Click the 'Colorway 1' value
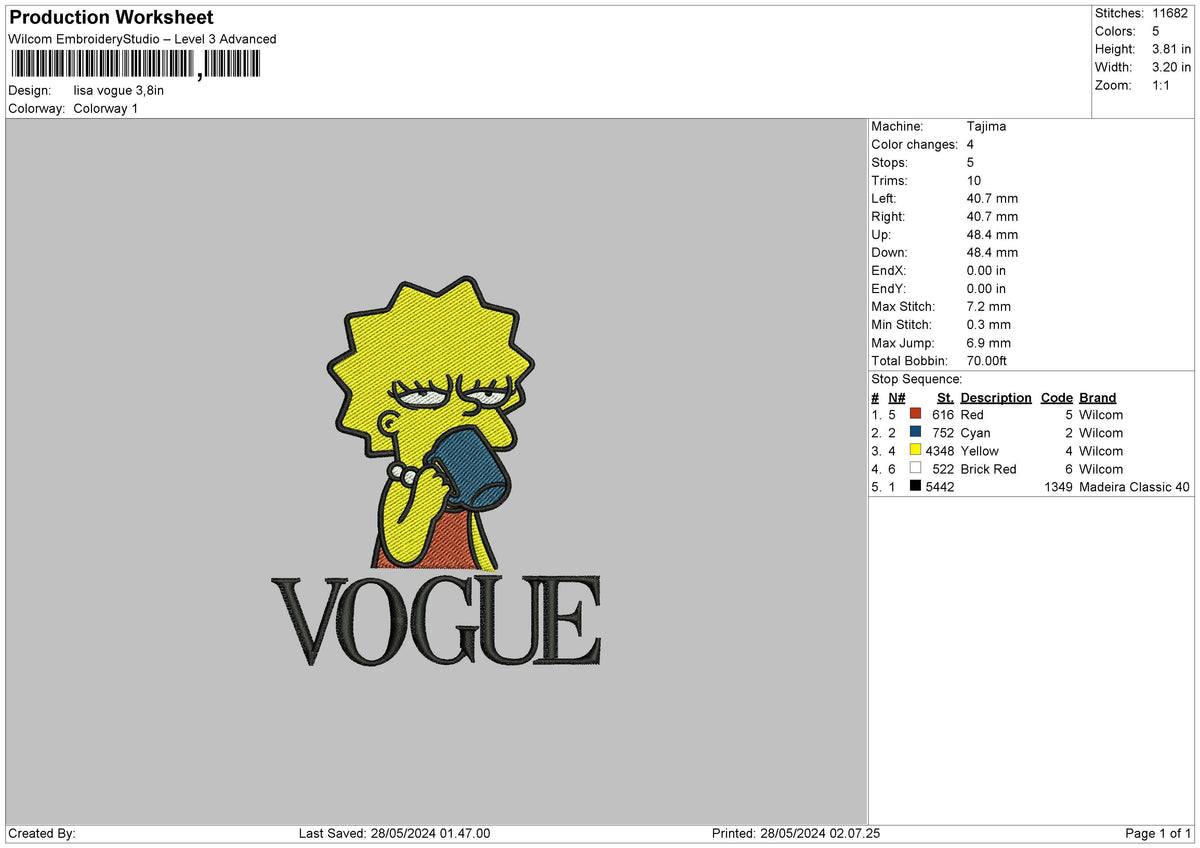 pos(106,108)
